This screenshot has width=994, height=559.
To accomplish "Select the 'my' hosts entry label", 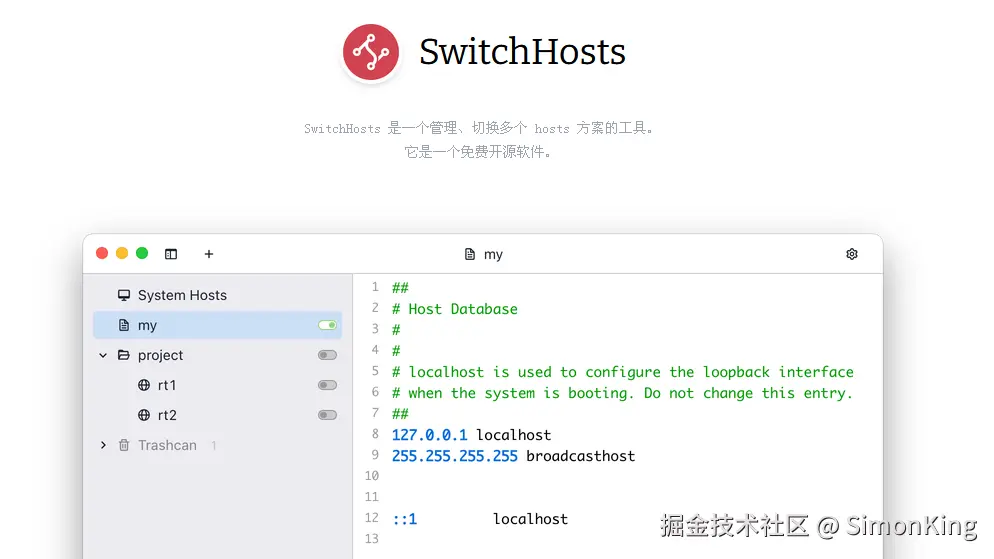I will pyautogui.click(x=147, y=326).
